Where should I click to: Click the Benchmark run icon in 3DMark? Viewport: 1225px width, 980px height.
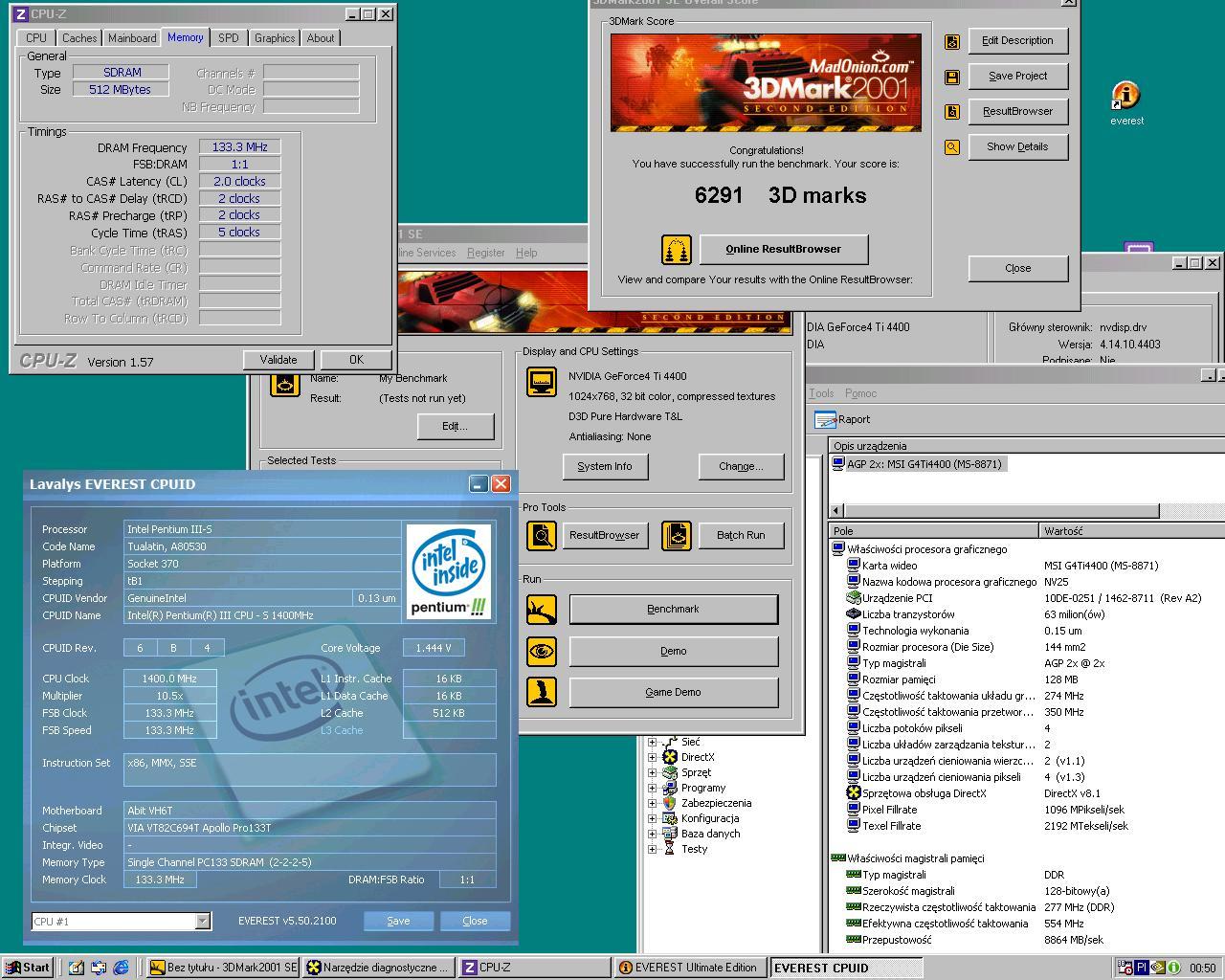point(542,609)
